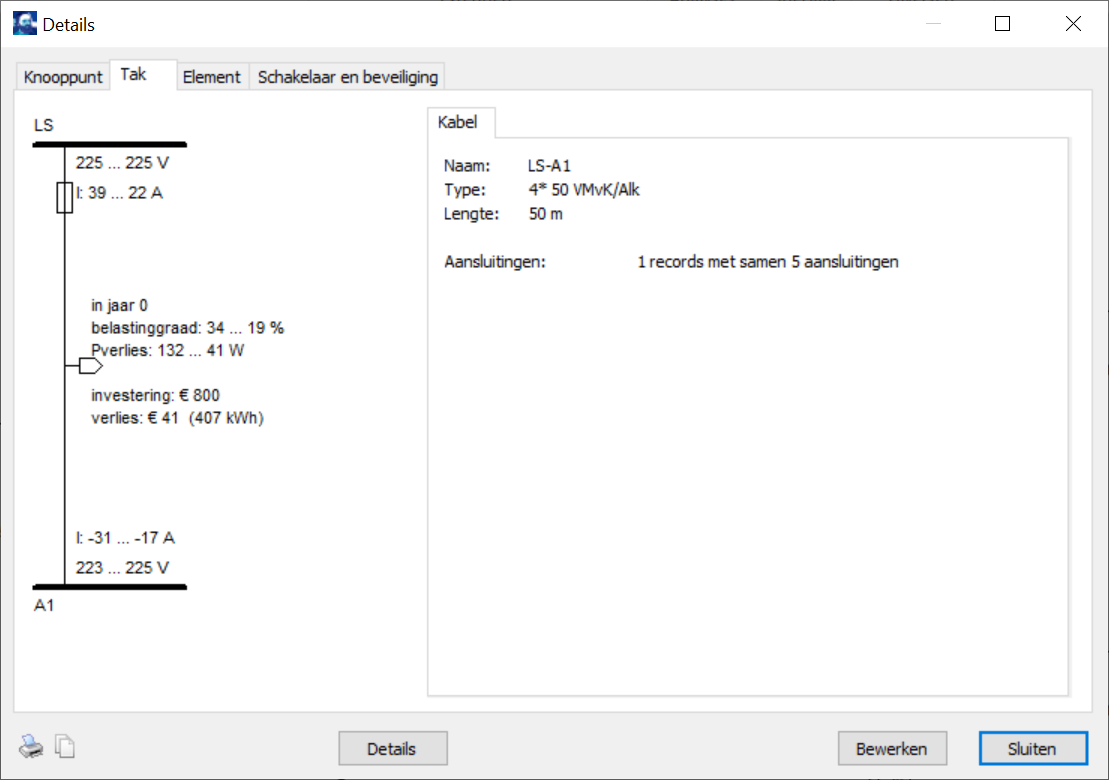The image size is (1109, 780).
Task: Select the Kabel tab
Action: 458,123
